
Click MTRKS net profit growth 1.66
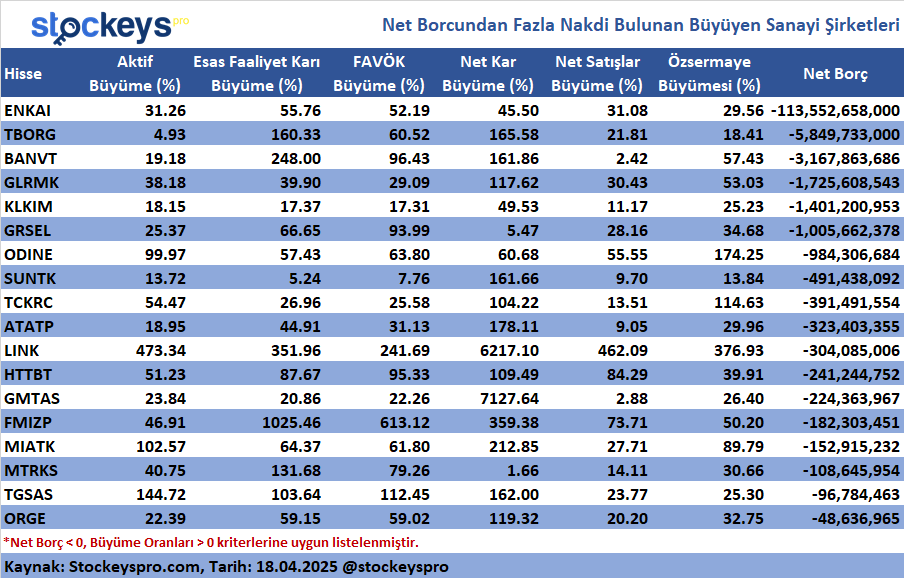coord(522,471)
